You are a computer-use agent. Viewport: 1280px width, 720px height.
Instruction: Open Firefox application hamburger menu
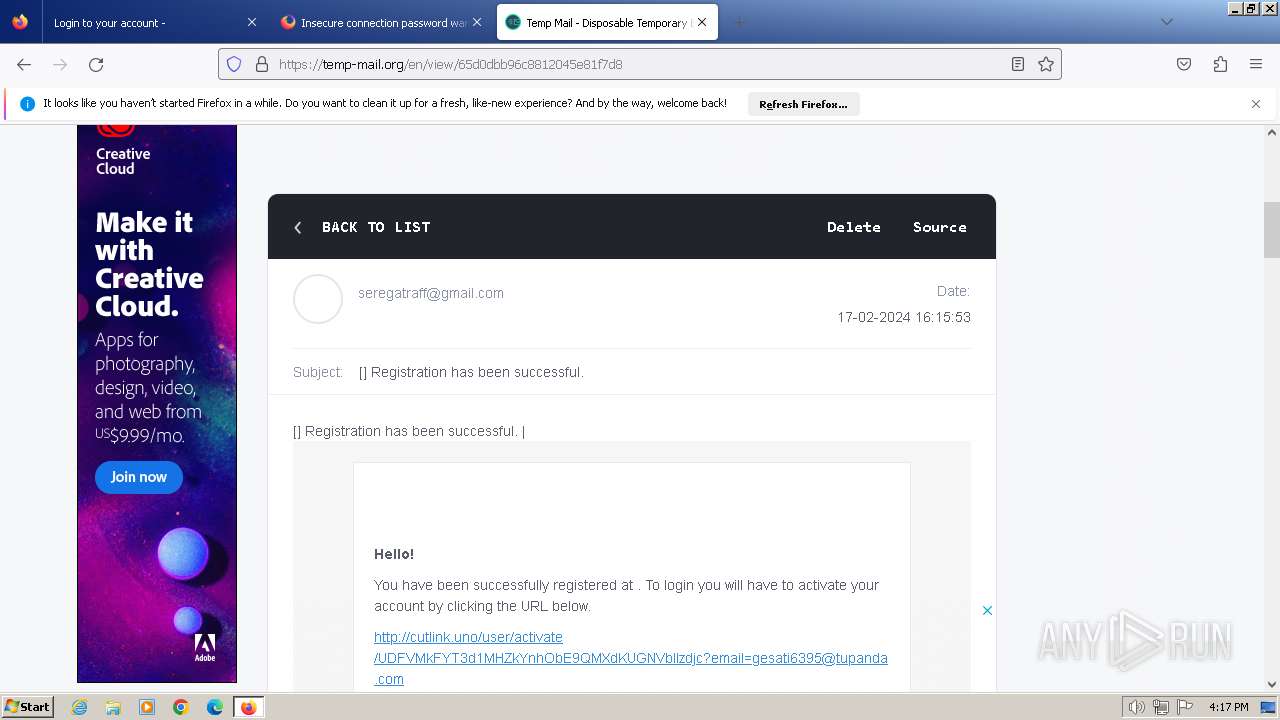1256,64
